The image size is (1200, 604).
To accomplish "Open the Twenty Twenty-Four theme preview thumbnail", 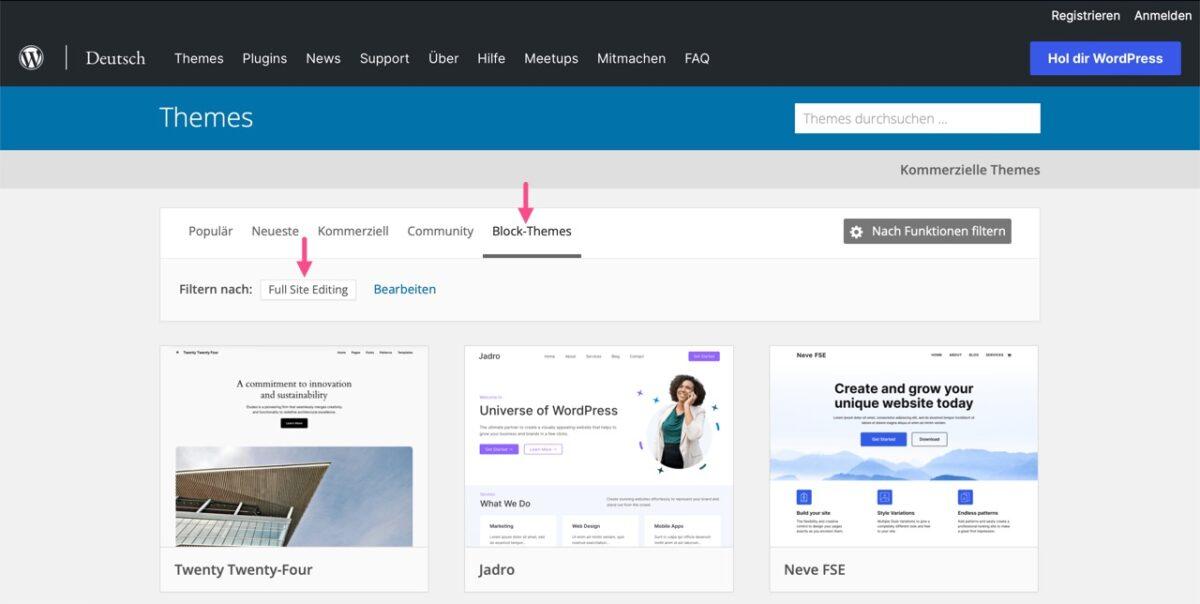I will coord(294,447).
